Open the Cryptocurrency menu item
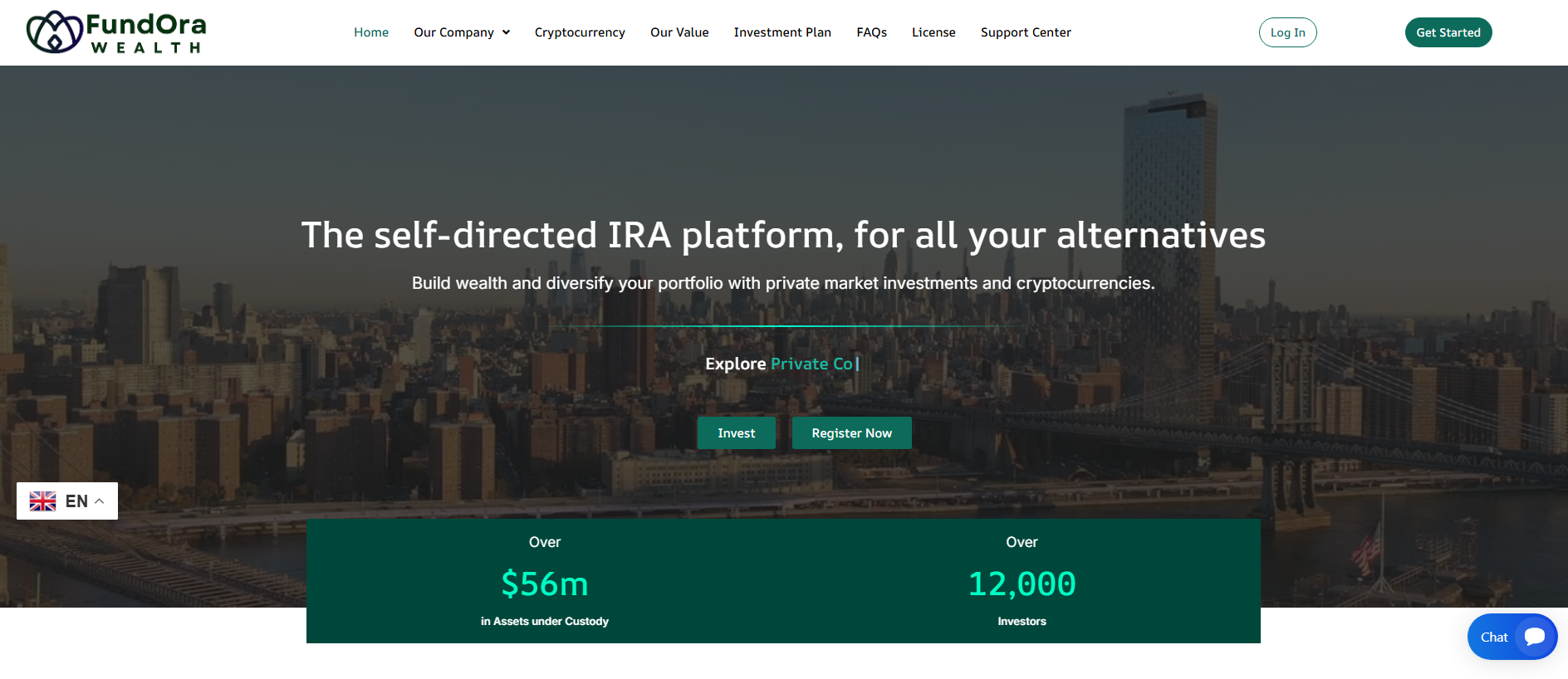 580,32
